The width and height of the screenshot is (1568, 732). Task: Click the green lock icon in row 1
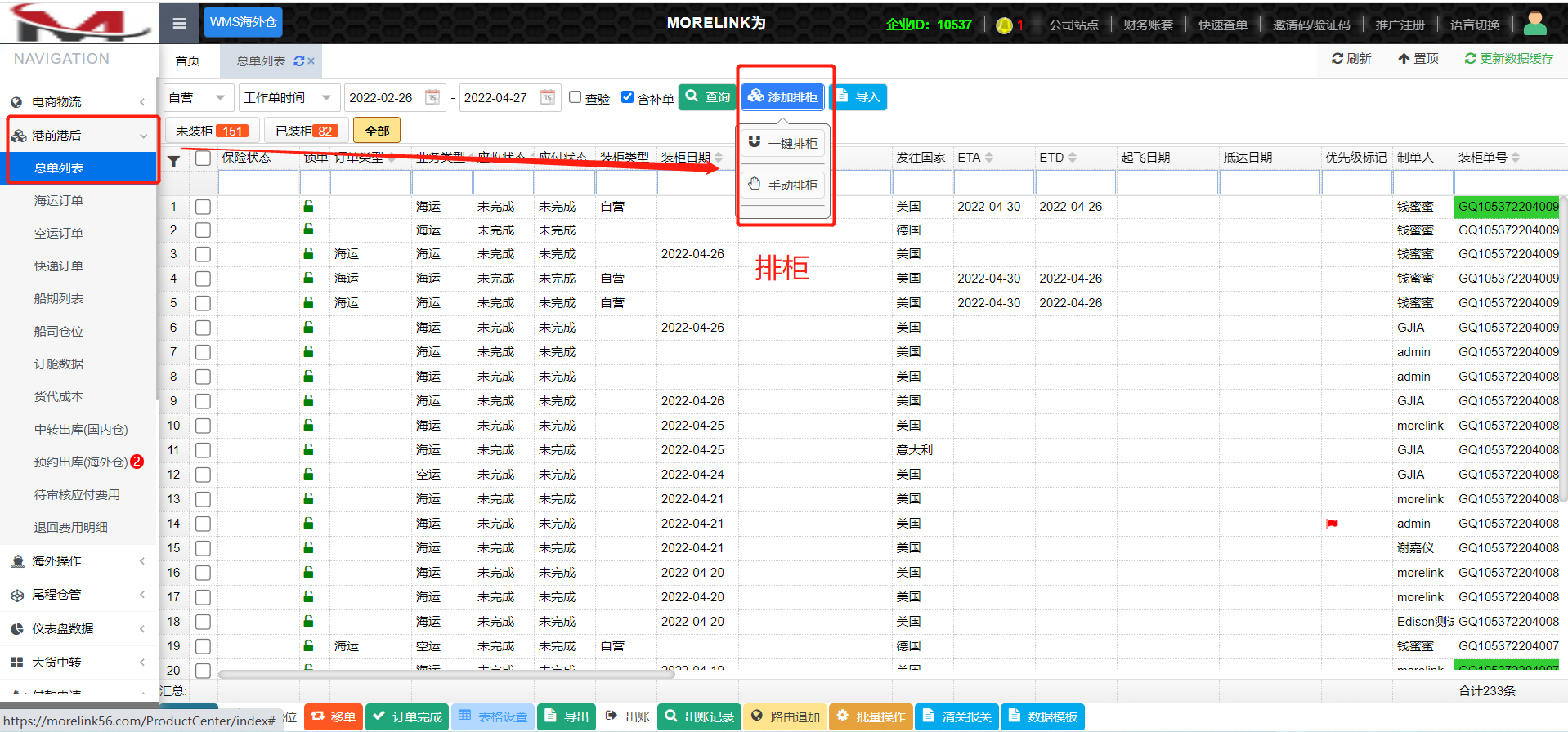[308, 206]
